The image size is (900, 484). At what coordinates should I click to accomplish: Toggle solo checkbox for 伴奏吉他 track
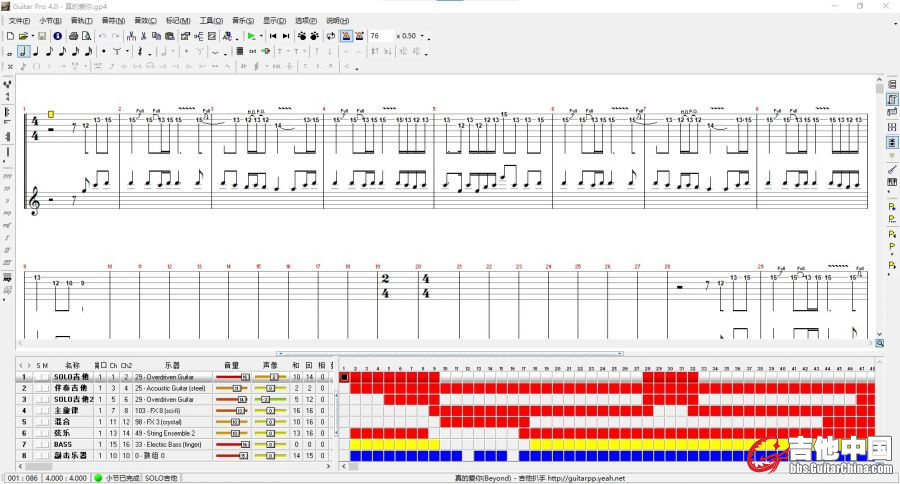click(x=38, y=388)
